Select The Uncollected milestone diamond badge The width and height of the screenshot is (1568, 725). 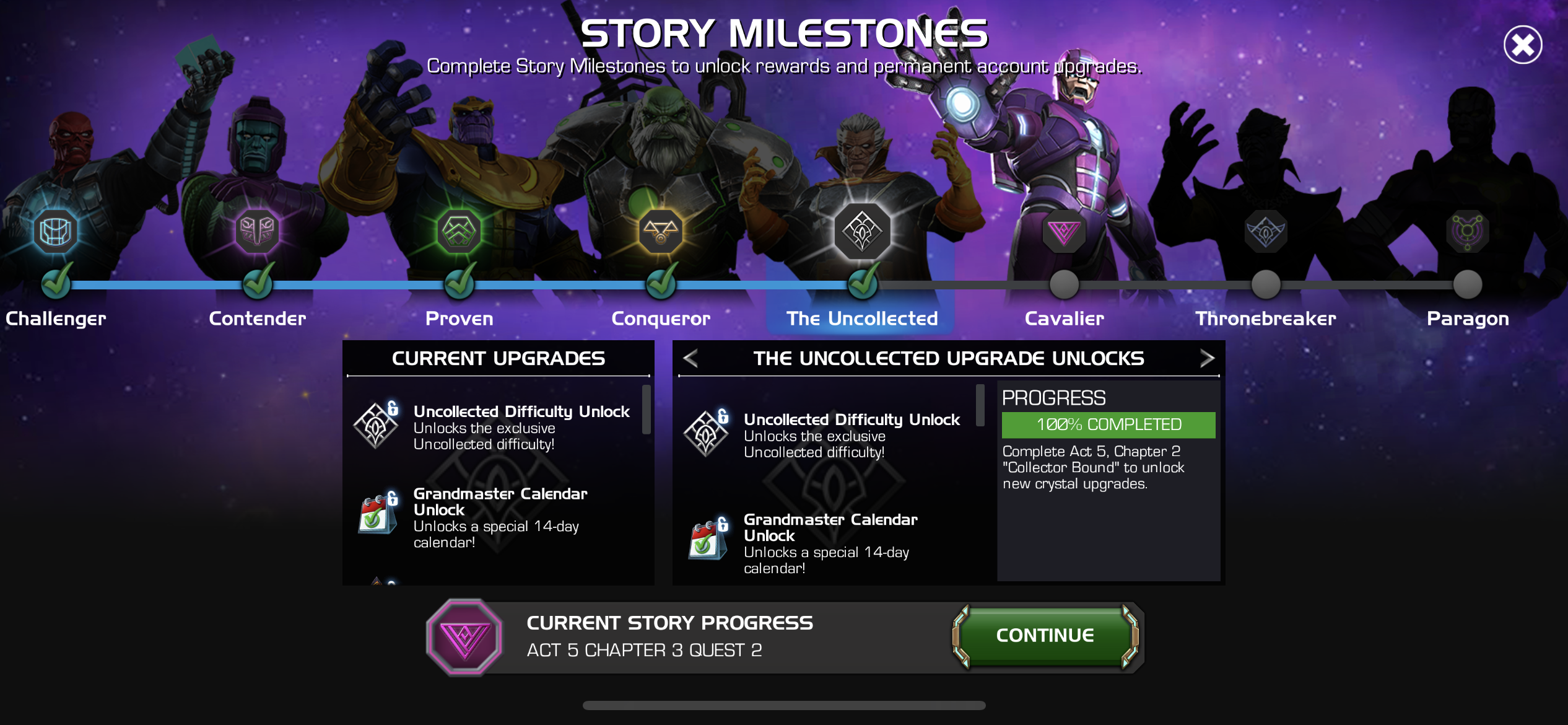(x=862, y=231)
